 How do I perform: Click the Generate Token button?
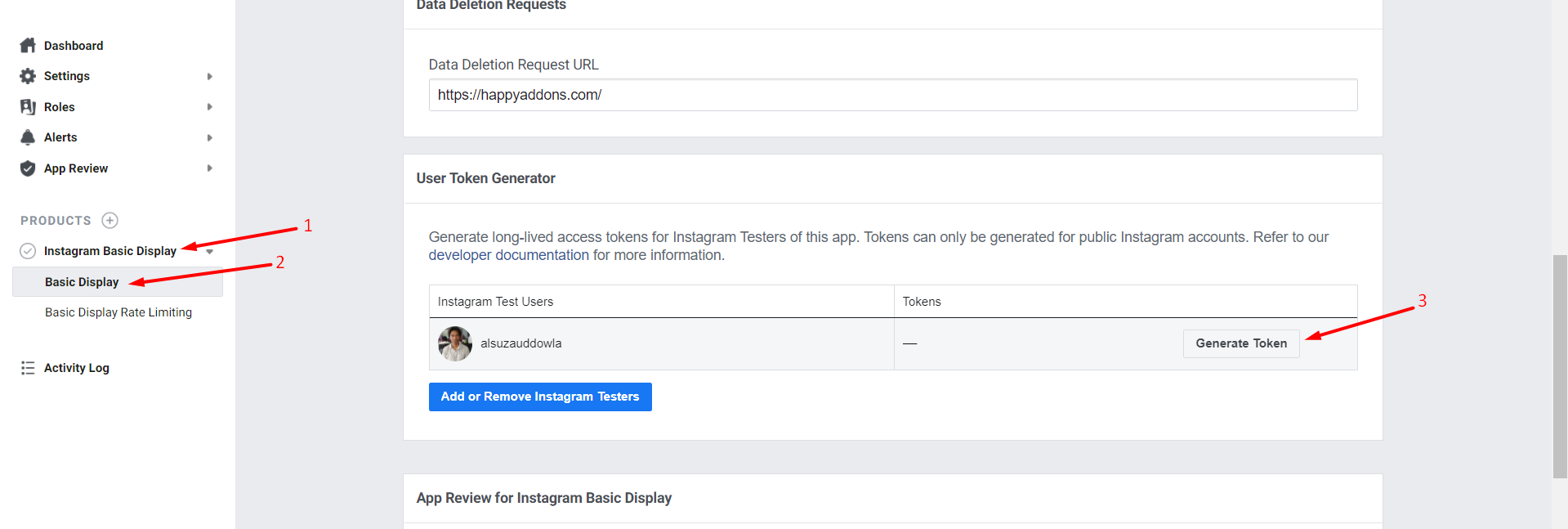click(1241, 343)
